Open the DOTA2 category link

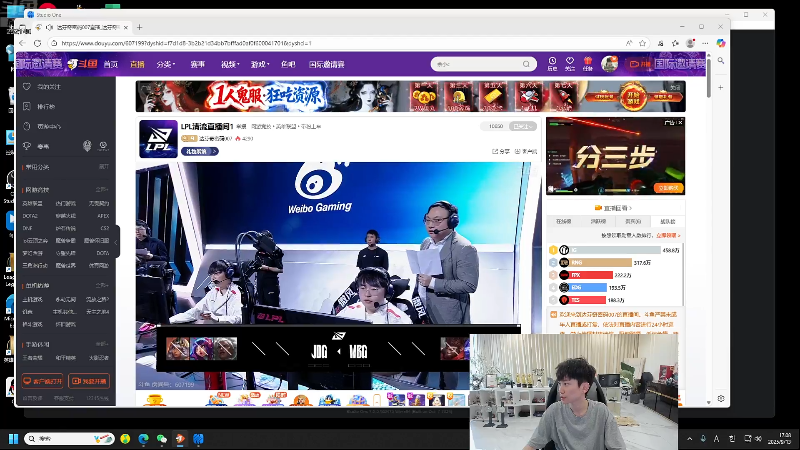(x=30, y=216)
